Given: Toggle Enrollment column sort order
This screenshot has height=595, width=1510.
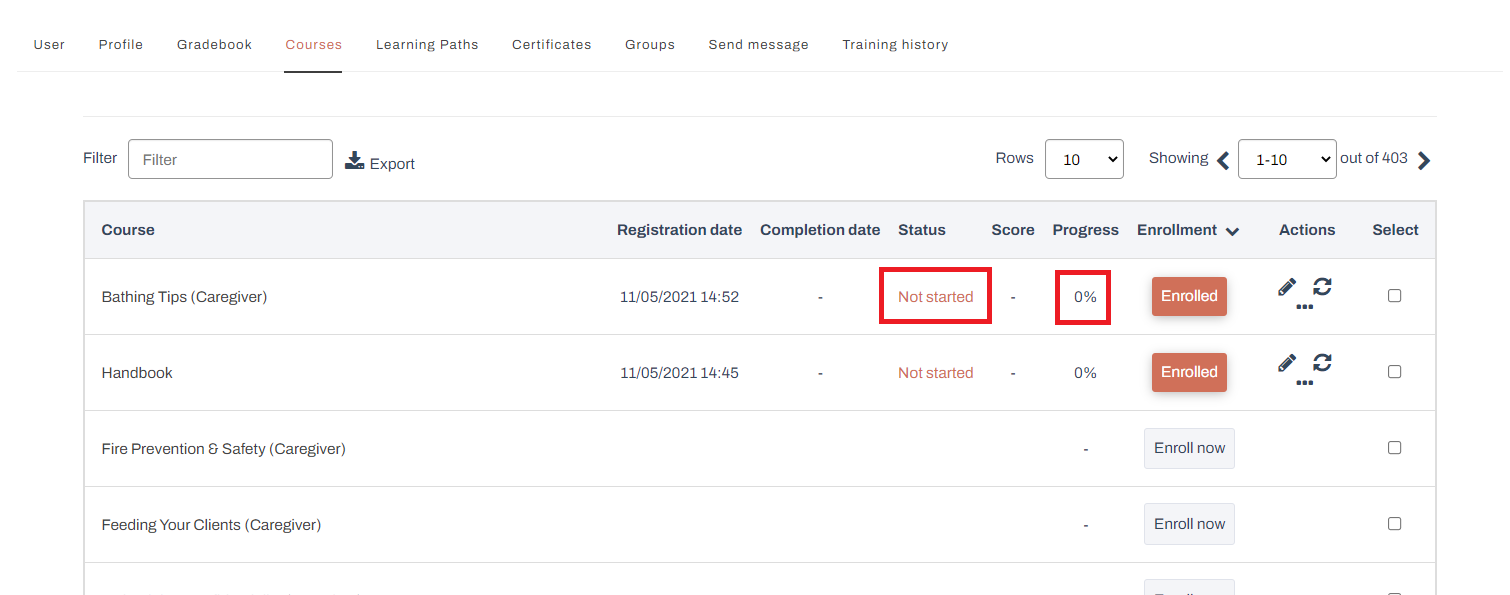Looking at the screenshot, I should (1232, 230).
